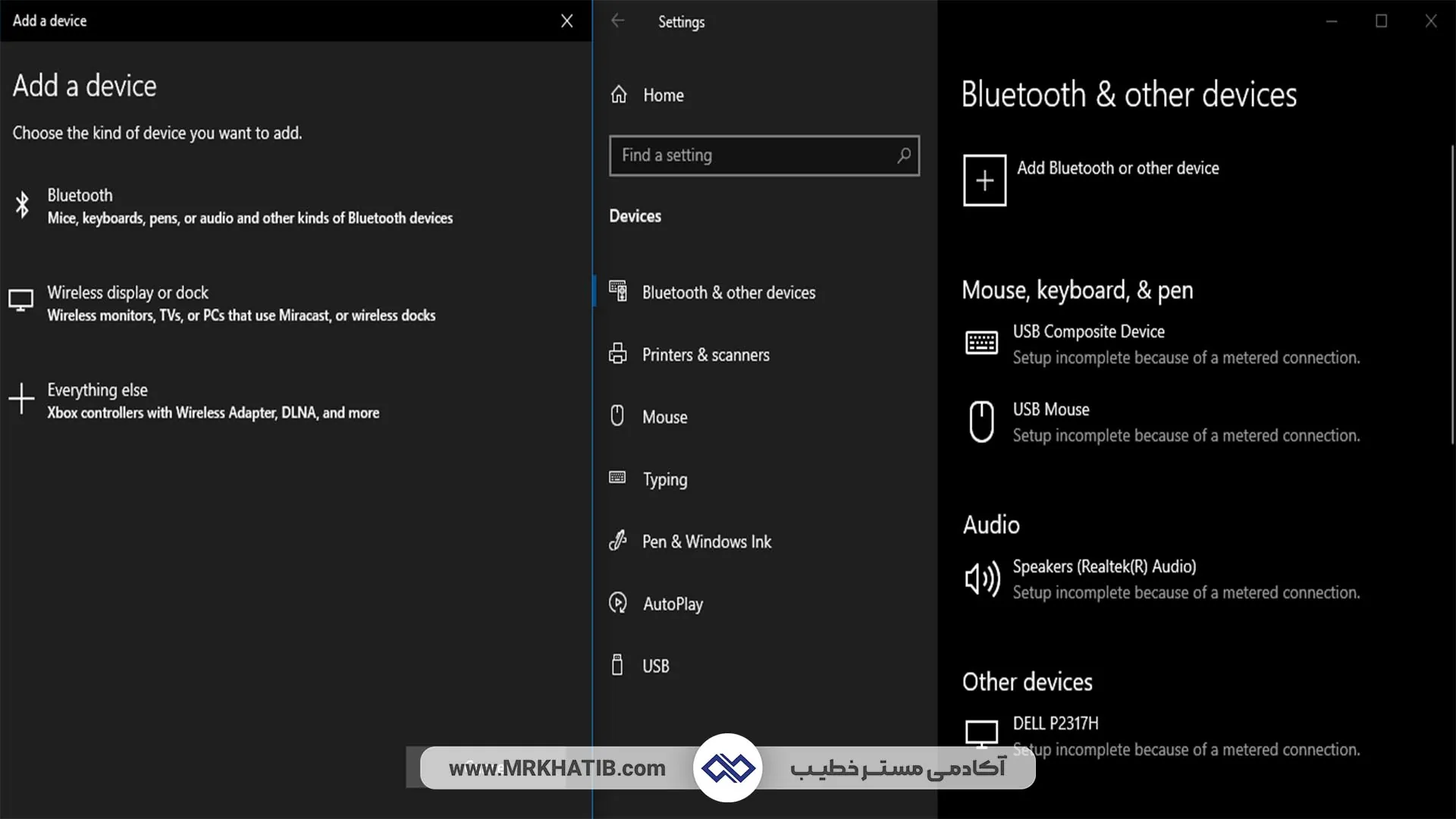Screen dimensions: 1456x819
Task: Choose Wireless display or dock option
Action: (x=127, y=293)
